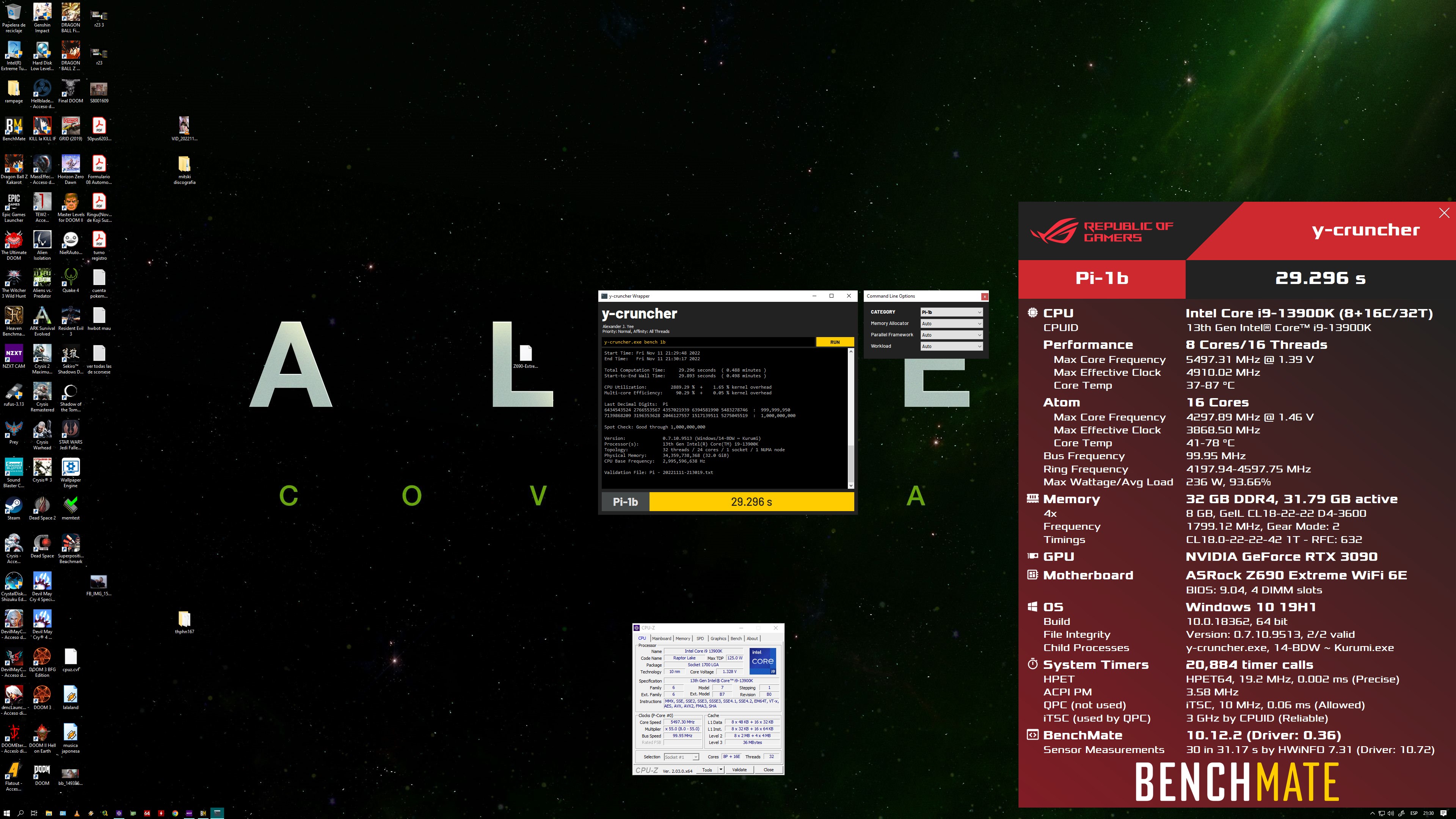The height and width of the screenshot is (819, 1456).
Task: Switch to the SPD tab in CPU-Z
Action: [x=700, y=638]
